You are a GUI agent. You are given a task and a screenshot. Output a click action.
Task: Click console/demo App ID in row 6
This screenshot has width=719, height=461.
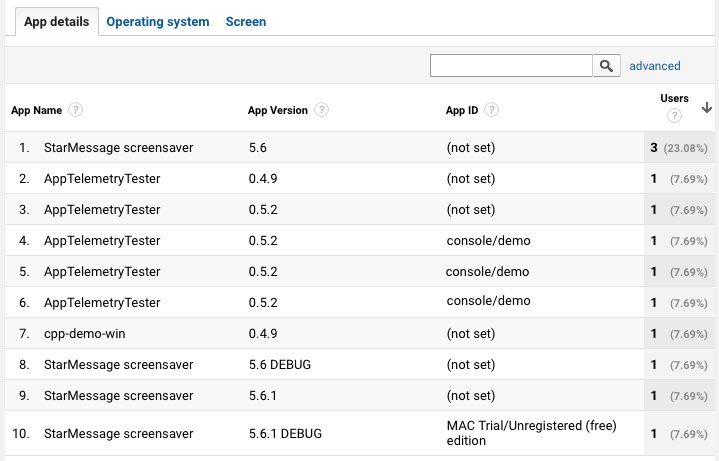[488, 300]
